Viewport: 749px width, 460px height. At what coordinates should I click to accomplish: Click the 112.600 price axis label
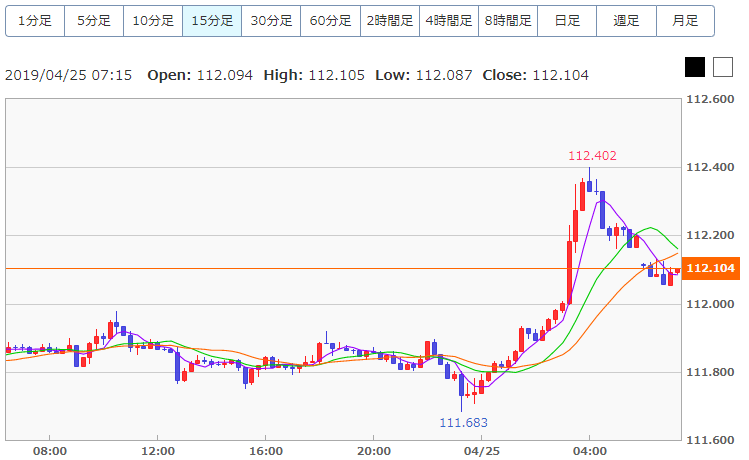tap(711, 99)
